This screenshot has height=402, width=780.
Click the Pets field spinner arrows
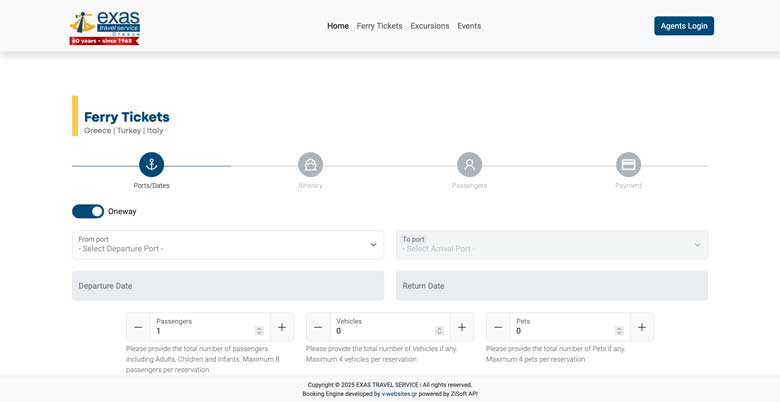coord(619,331)
